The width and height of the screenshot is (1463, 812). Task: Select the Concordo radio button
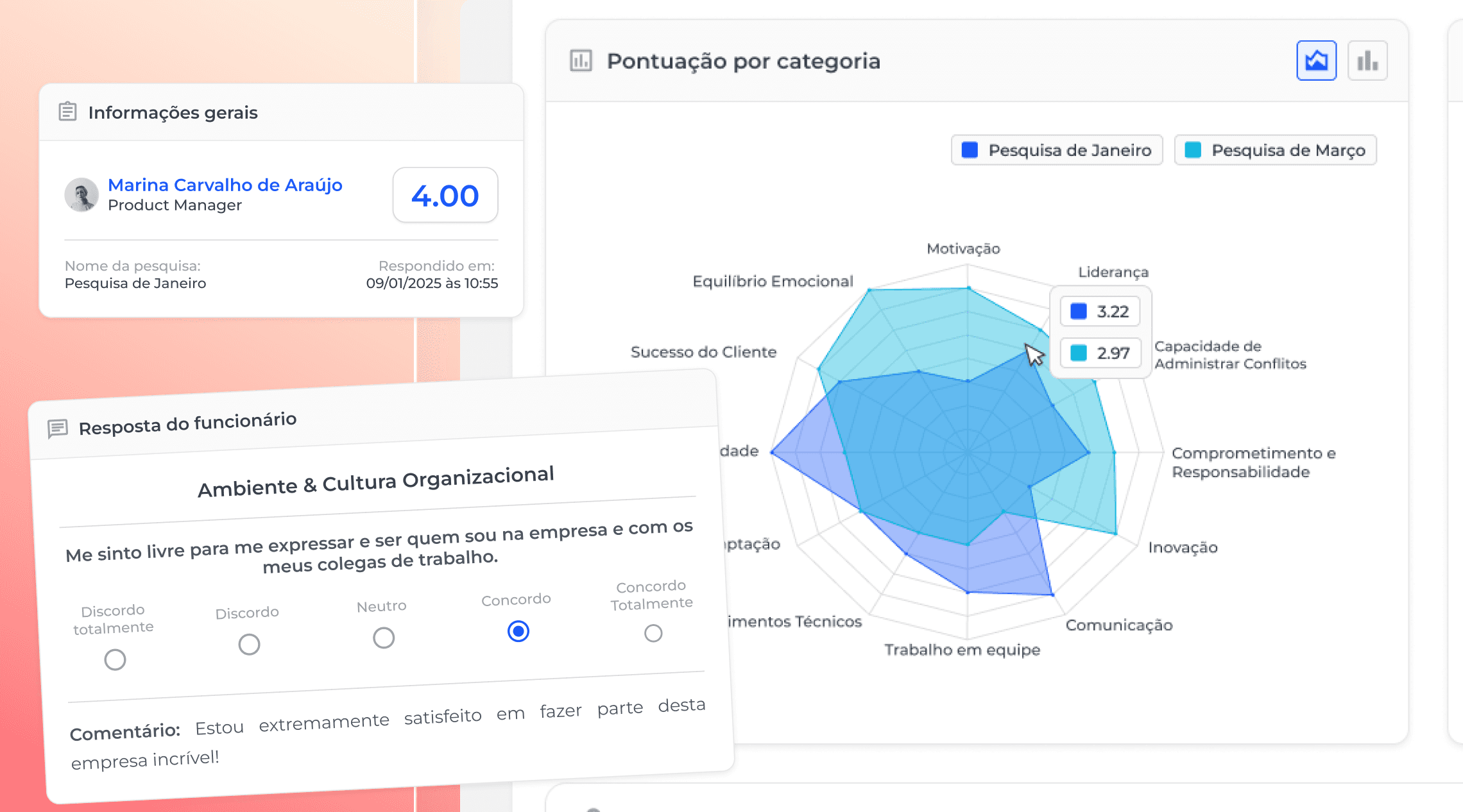click(518, 631)
